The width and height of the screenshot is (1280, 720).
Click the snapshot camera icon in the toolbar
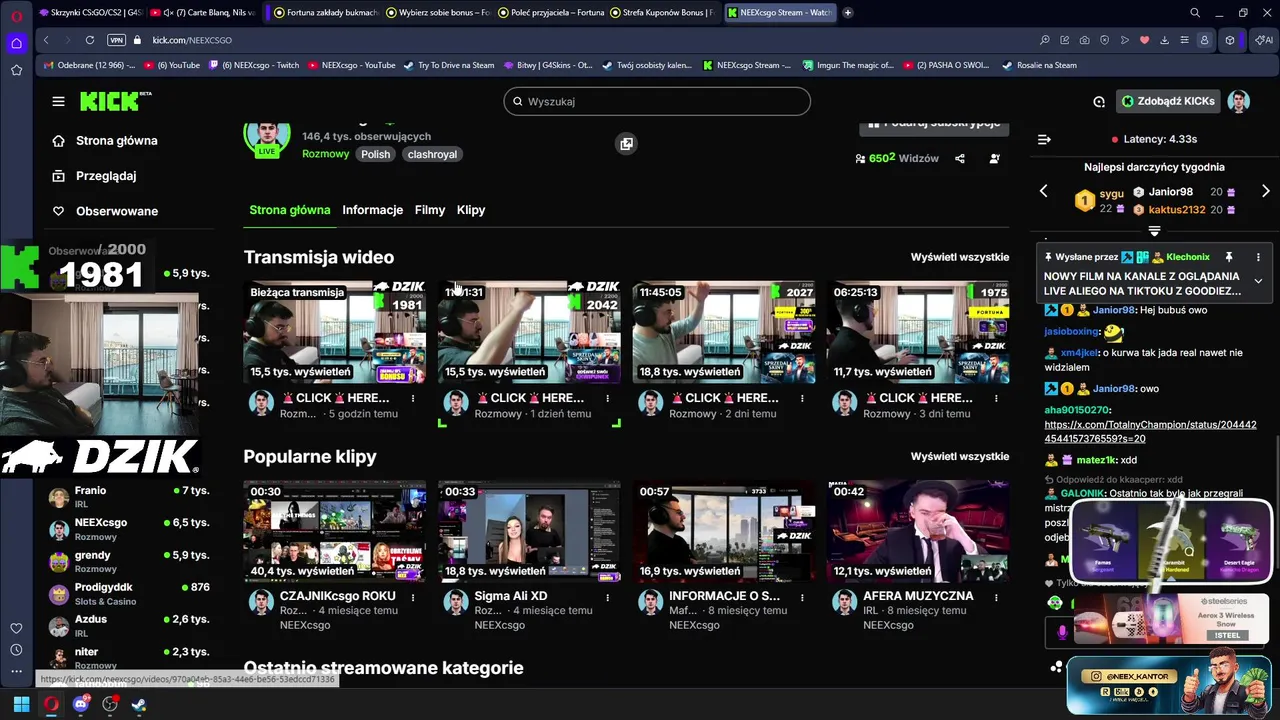(1085, 40)
